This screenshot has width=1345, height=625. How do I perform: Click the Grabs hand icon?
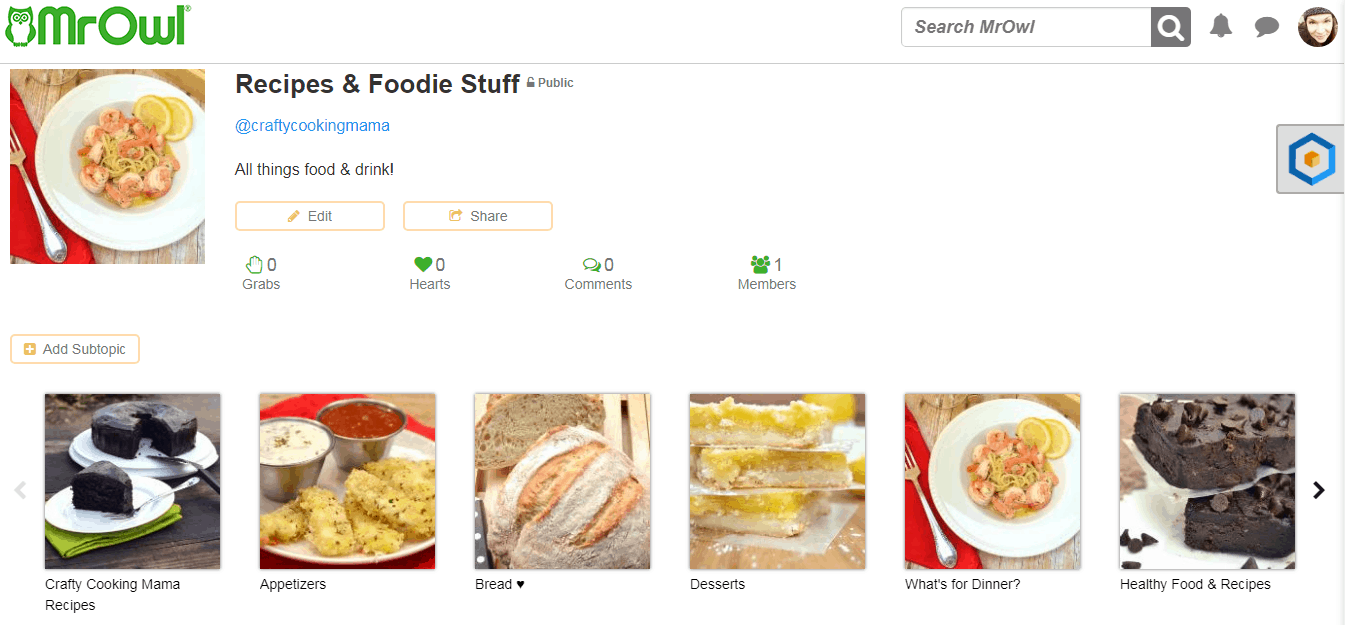[x=254, y=265]
